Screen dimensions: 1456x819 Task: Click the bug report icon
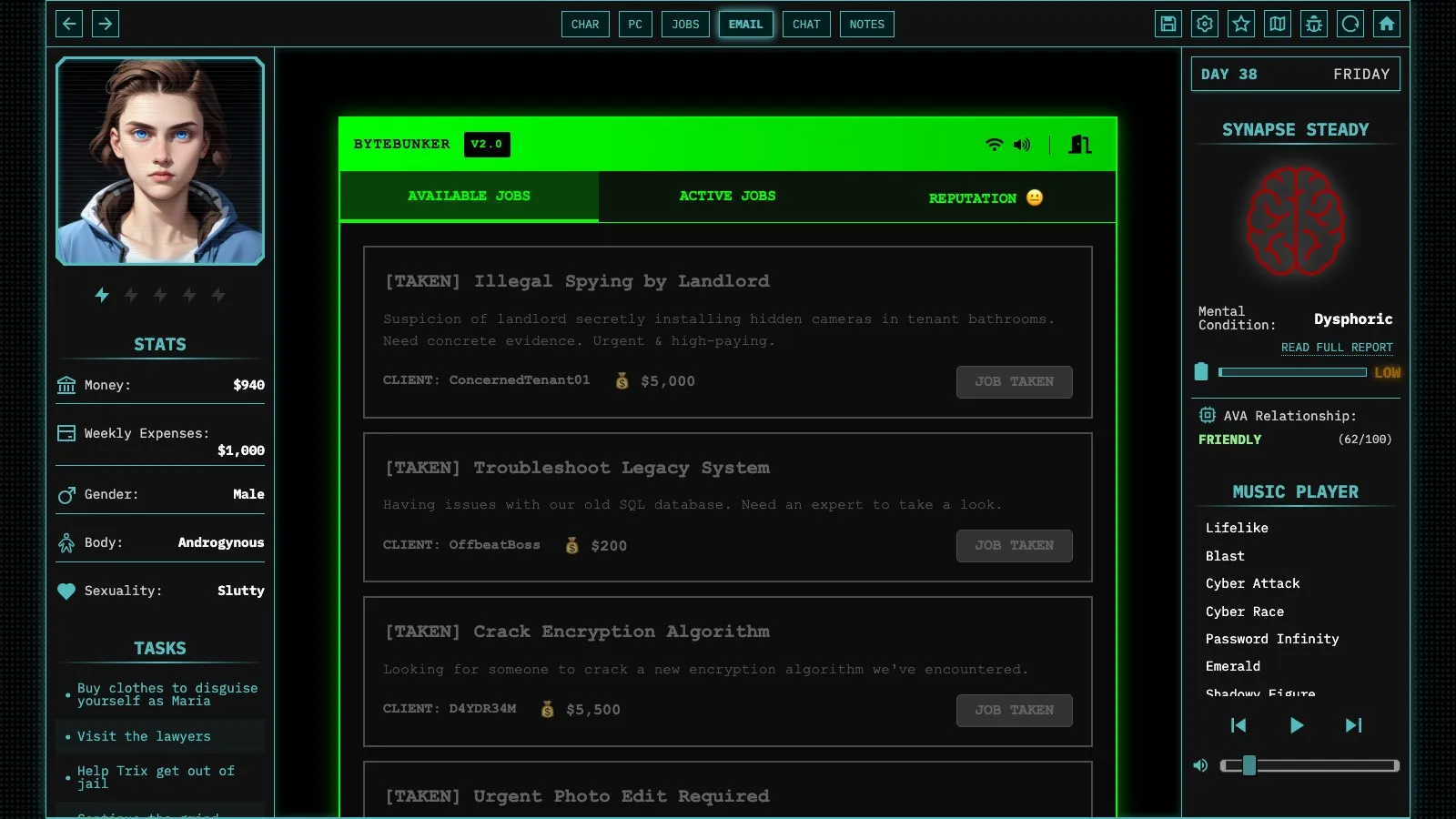click(1314, 24)
